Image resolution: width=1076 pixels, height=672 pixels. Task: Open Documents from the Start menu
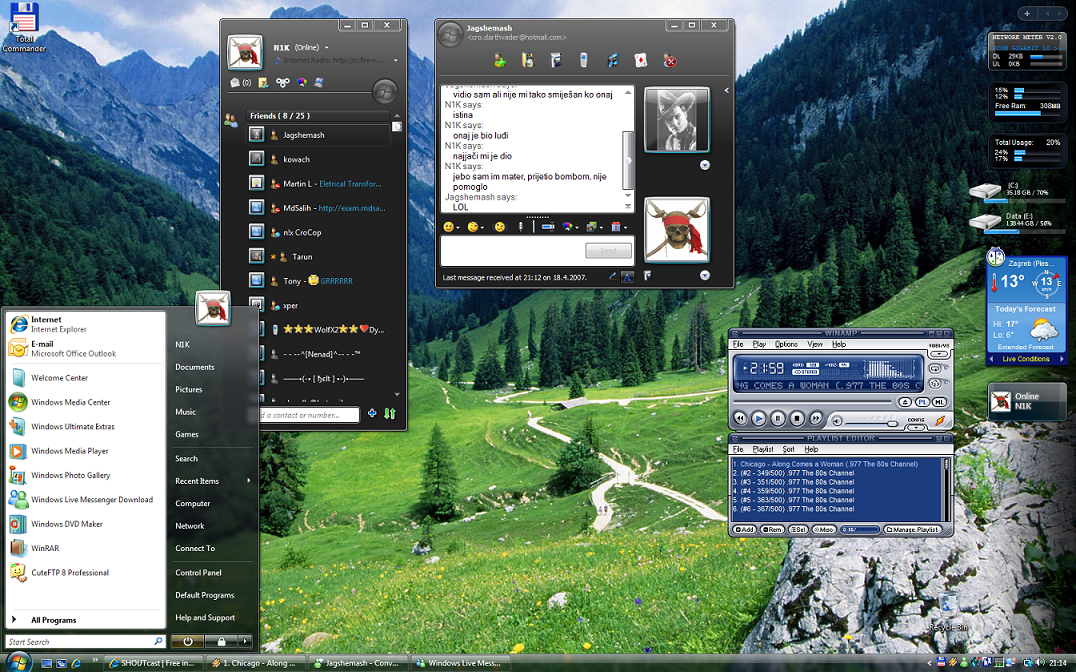pyautogui.click(x=195, y=367)
